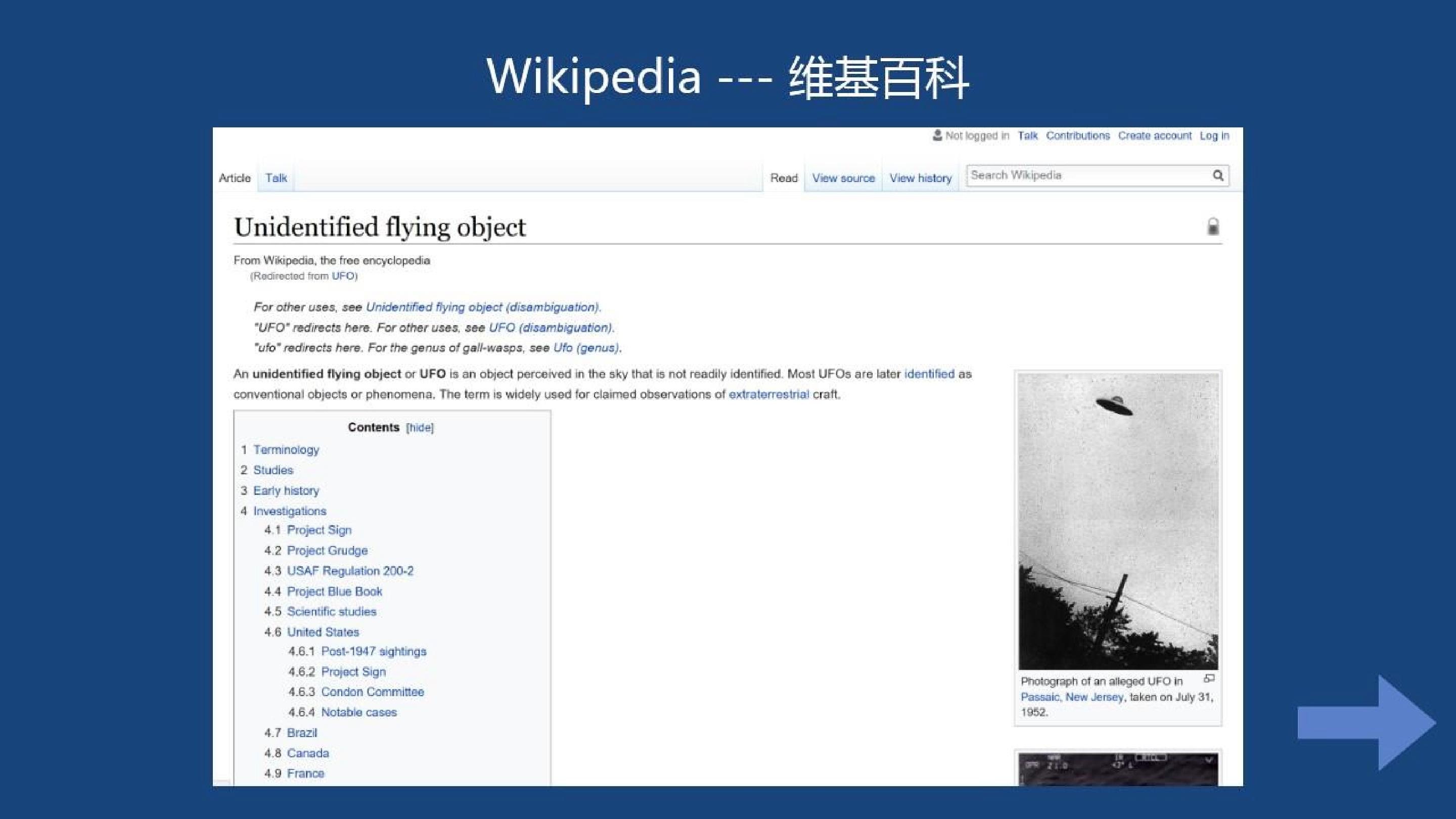Open Unidentified flying object (disambiguation) link
The height and width of the screenshot is (819, 1456).
click(x=483, y=307)
